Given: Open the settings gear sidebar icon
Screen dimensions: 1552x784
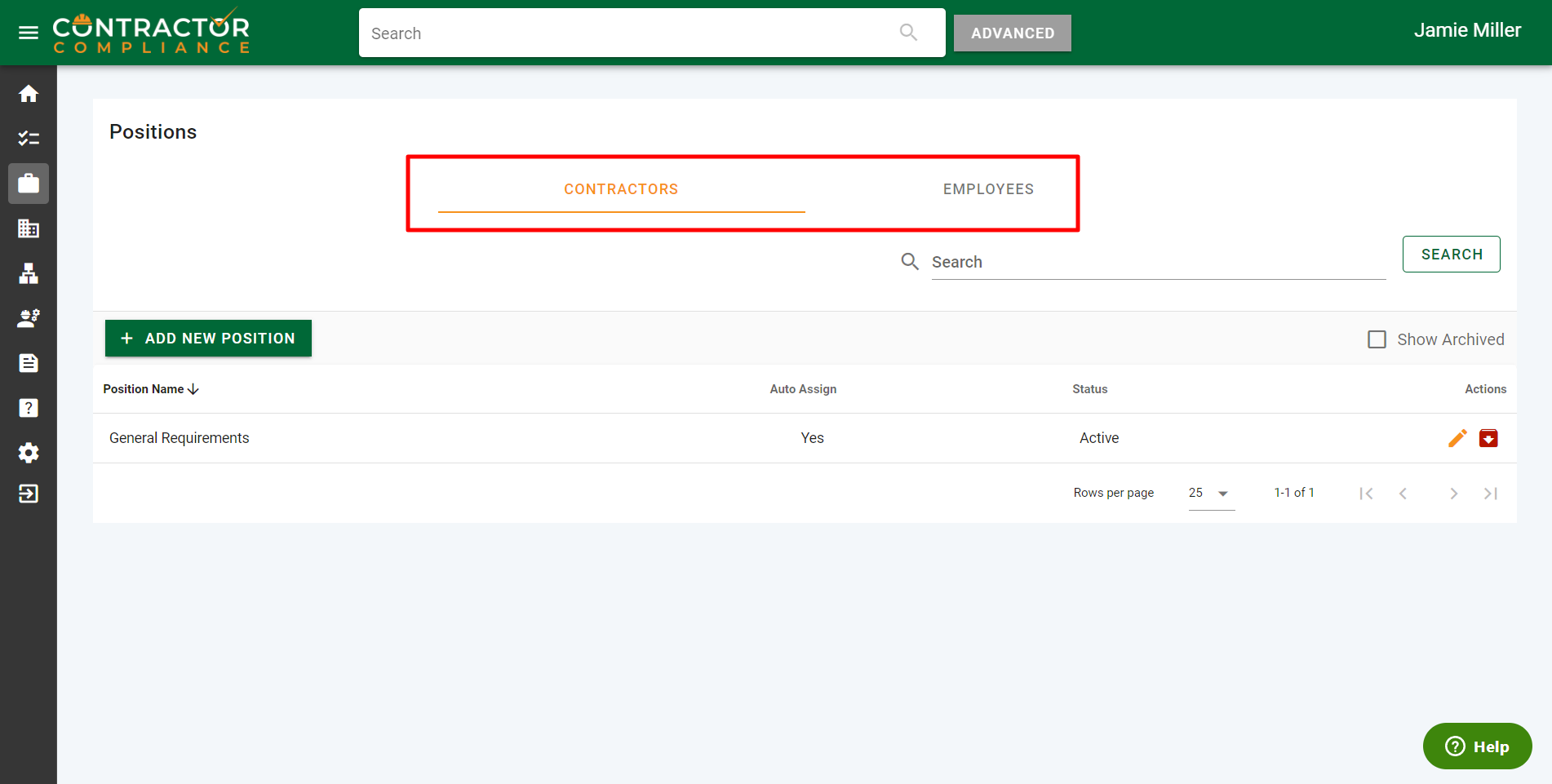Looking at the screenshot, I should pos(29,453).
